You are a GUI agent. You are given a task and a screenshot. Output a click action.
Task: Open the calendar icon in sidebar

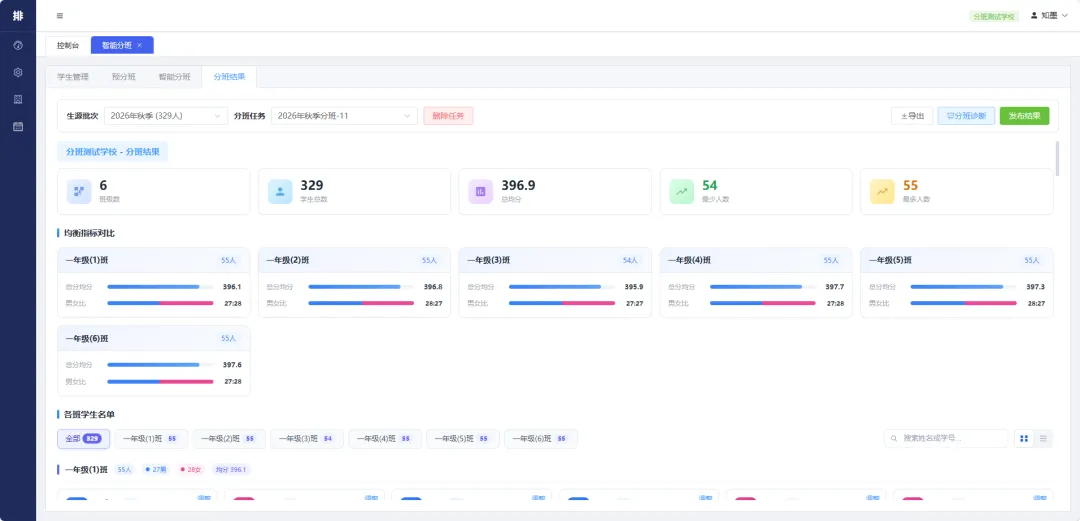click(18, 127)
